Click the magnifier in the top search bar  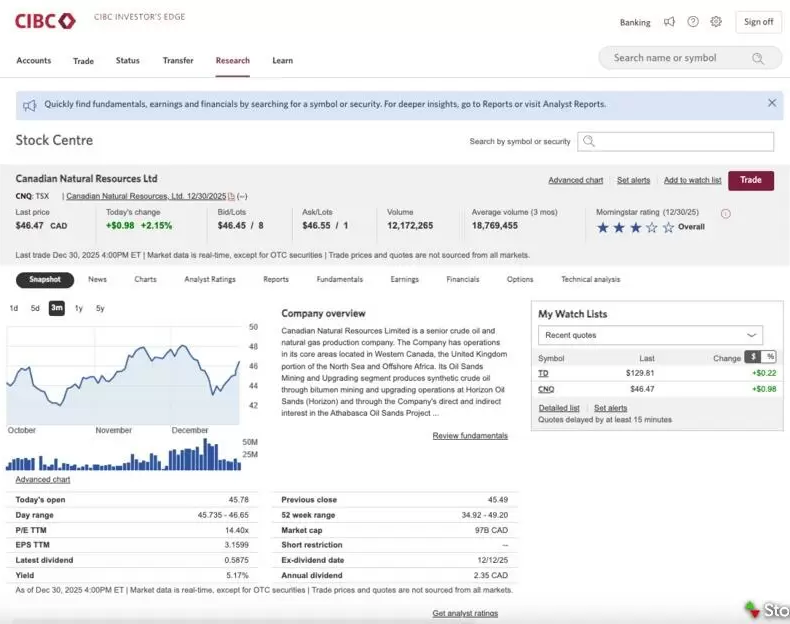point(757,58)
